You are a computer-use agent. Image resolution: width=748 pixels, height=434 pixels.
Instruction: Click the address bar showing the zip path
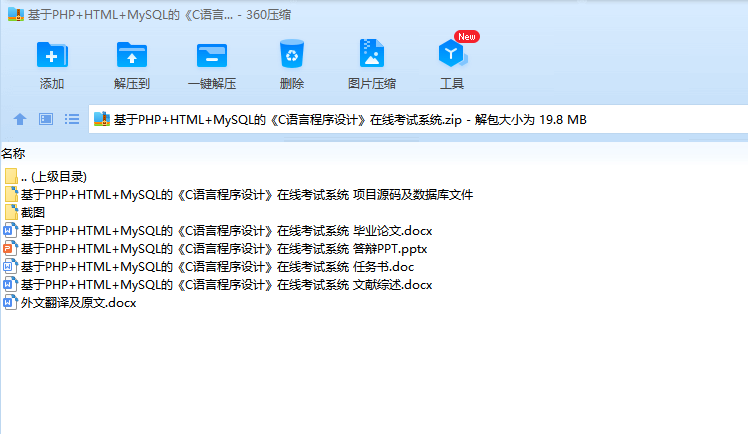point(418,119)
